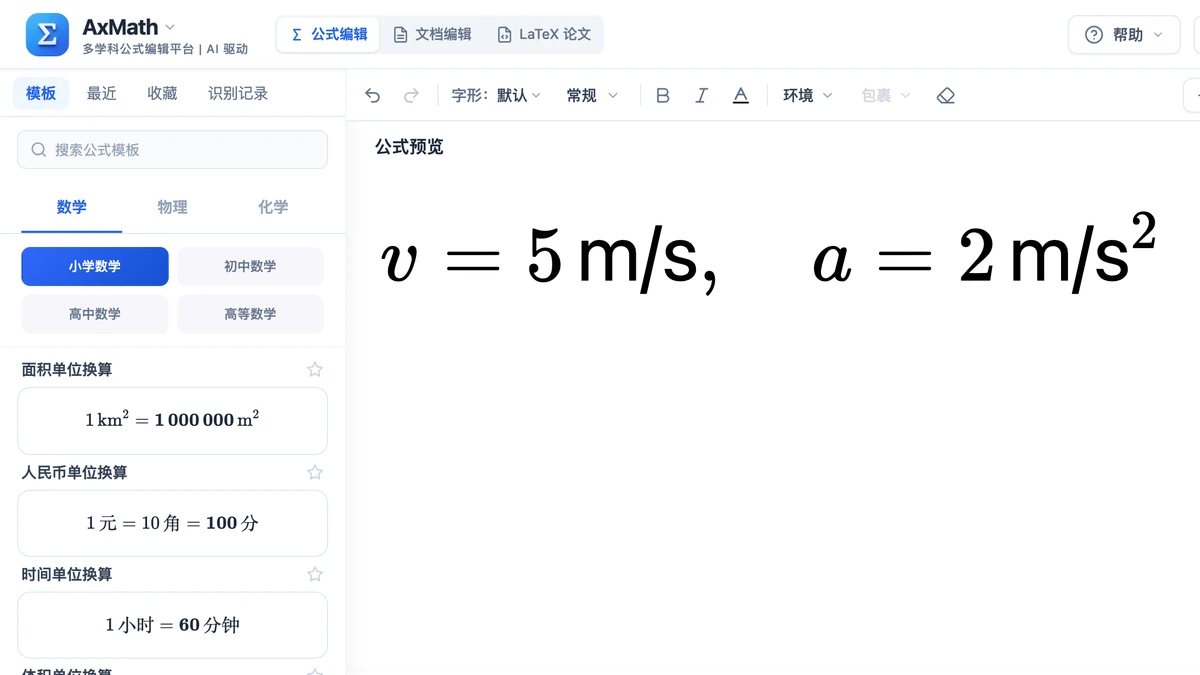Switch to the 文档编辑 tab

pyautogui.click(x=432, y=34)
